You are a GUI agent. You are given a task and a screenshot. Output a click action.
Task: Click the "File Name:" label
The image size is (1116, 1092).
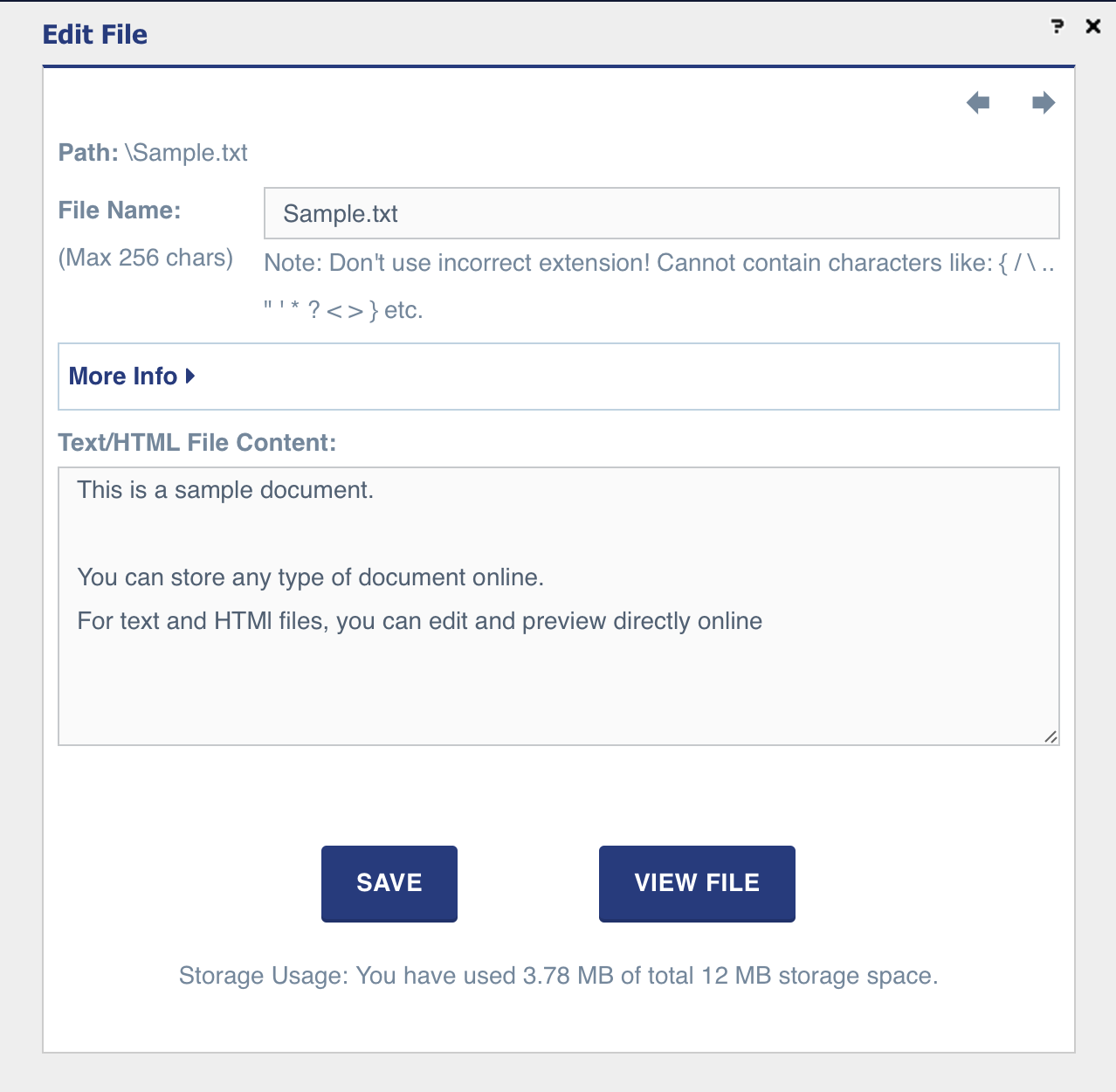(x=120, y=211)
